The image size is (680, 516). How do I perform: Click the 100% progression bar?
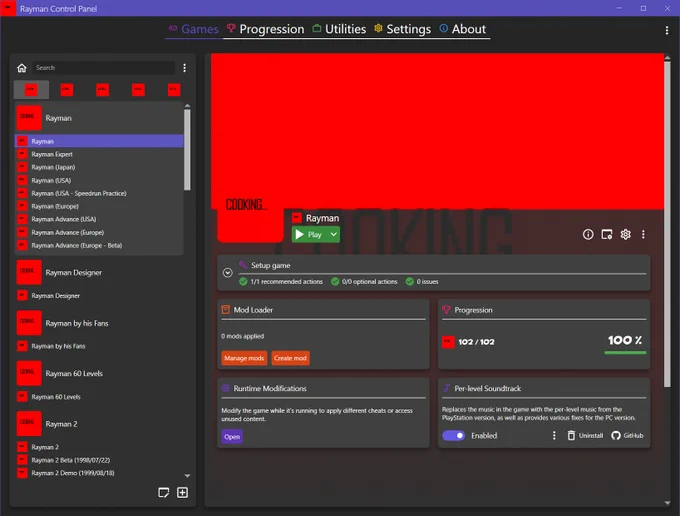[x=625, y=353]
